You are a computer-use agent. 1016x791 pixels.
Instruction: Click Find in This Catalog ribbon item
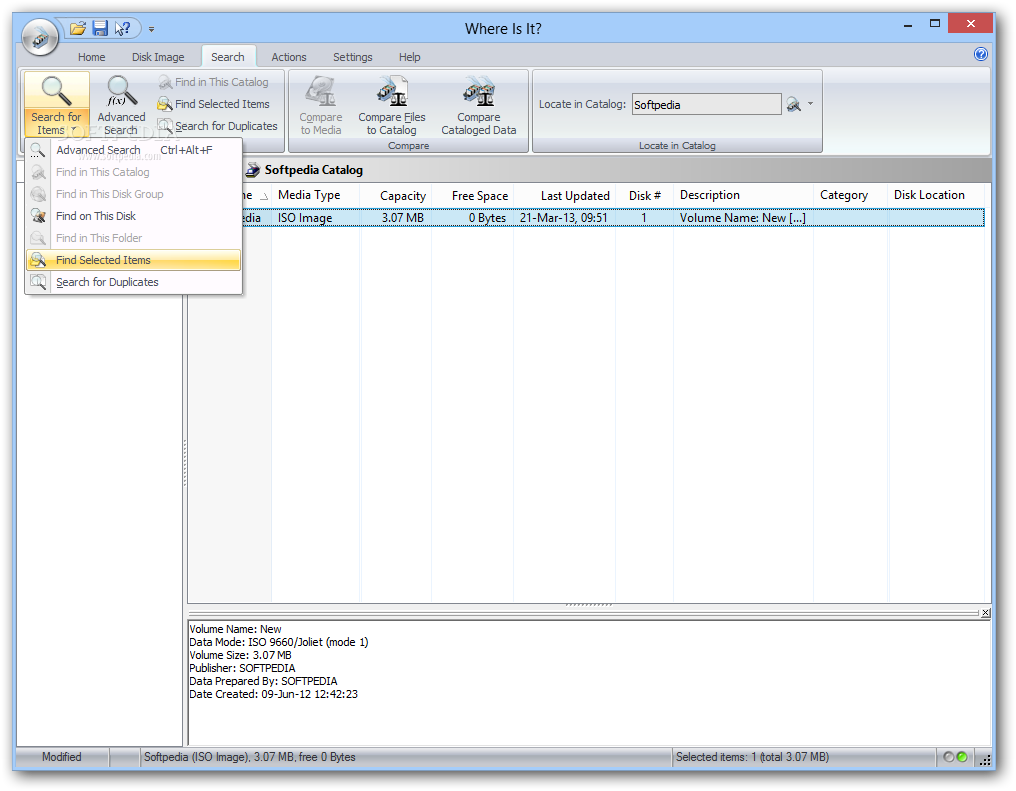pyautogui.click(x=214, y=82)
